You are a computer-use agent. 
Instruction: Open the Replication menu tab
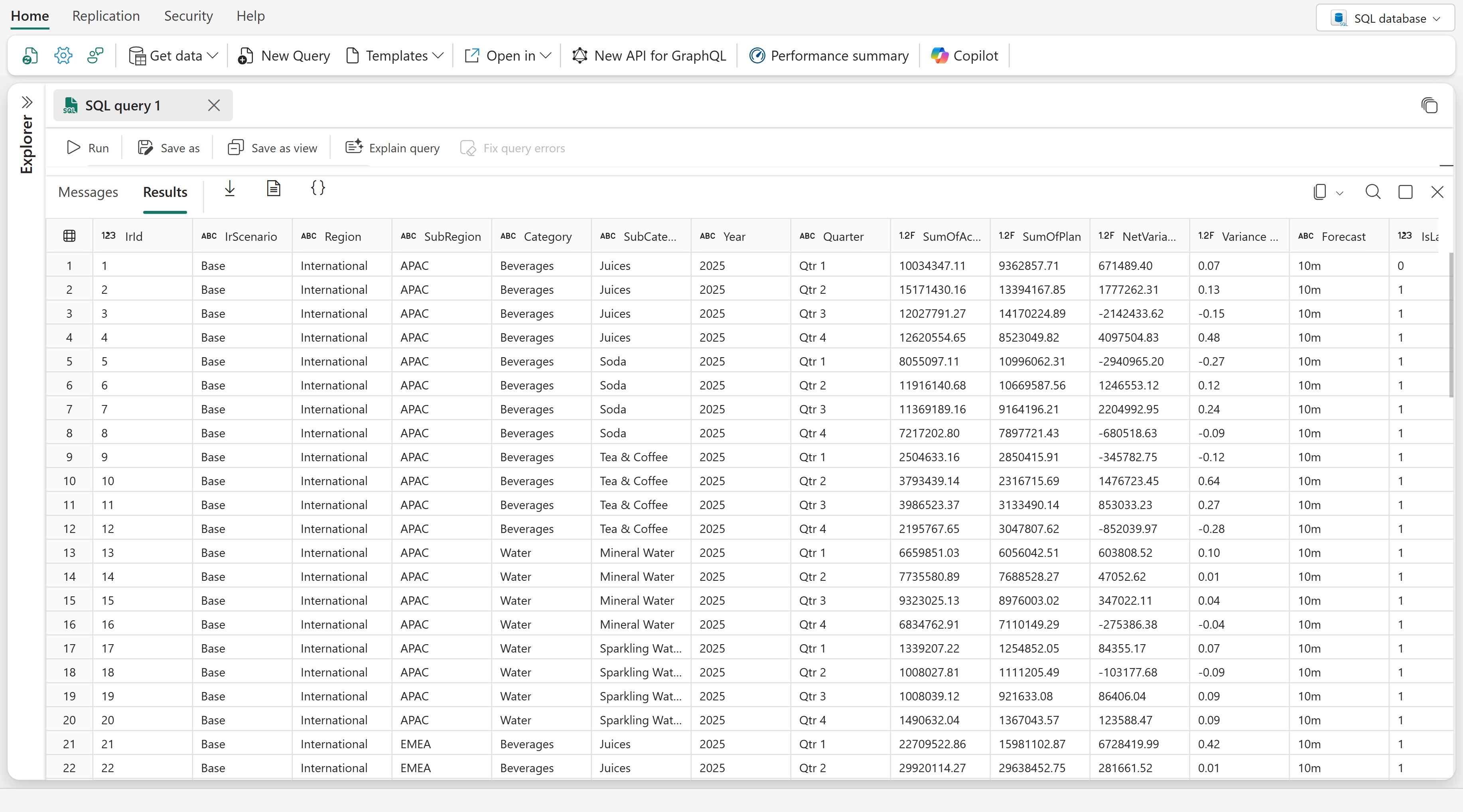click(x=106, y=16)
